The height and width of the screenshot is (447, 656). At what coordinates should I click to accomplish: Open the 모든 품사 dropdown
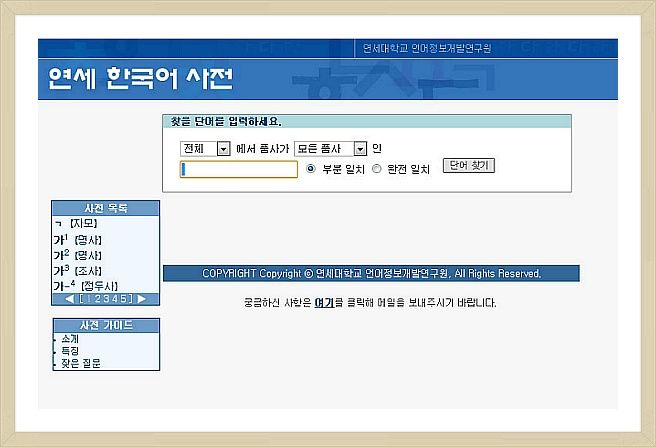(330, 149)
